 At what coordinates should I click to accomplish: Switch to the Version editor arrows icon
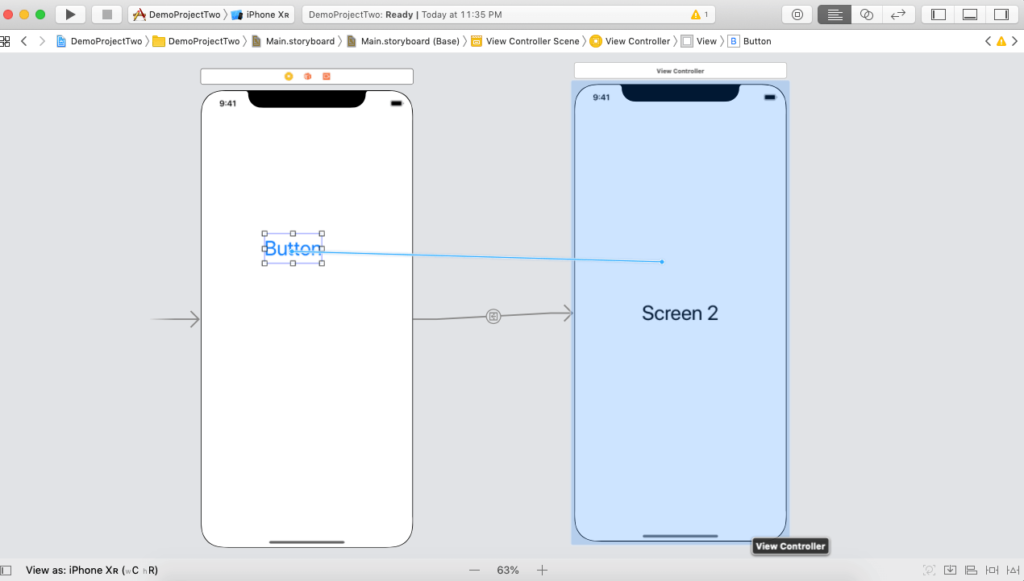pyautogui.click(x=898, y=14)
